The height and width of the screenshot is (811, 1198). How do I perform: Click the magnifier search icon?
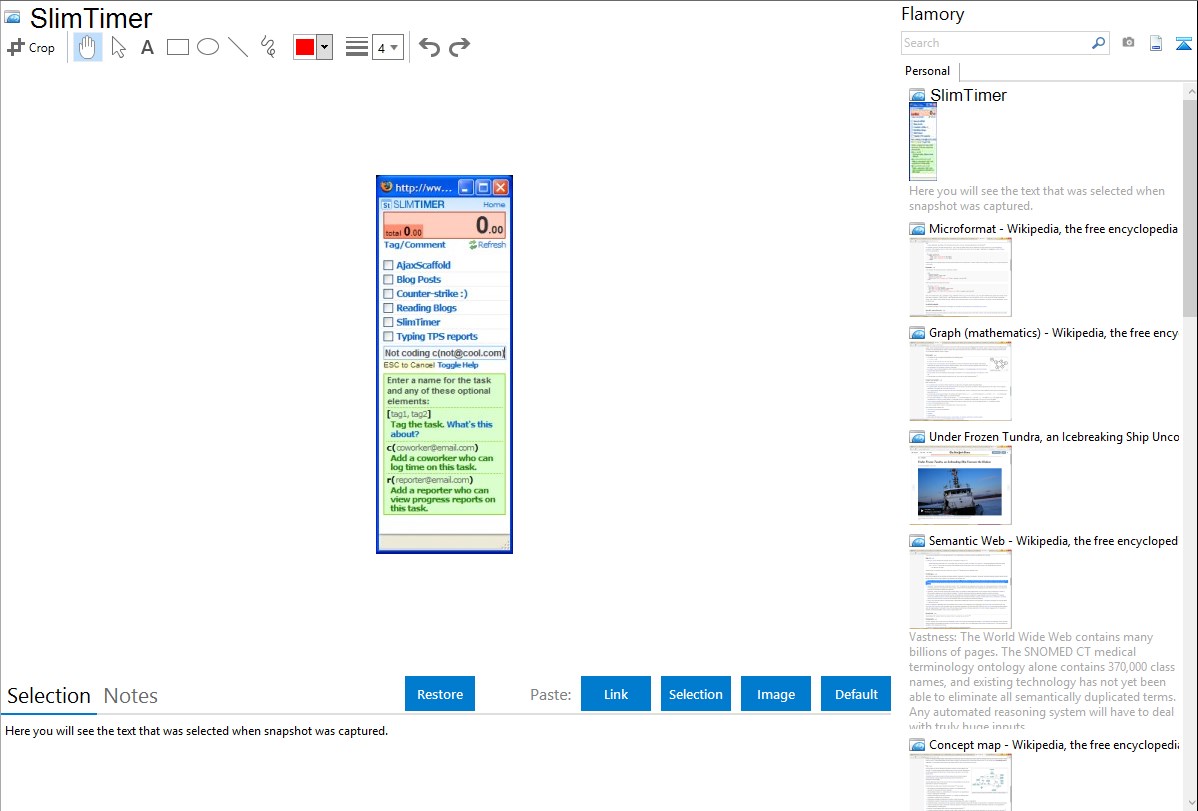tap(1099, 43)
